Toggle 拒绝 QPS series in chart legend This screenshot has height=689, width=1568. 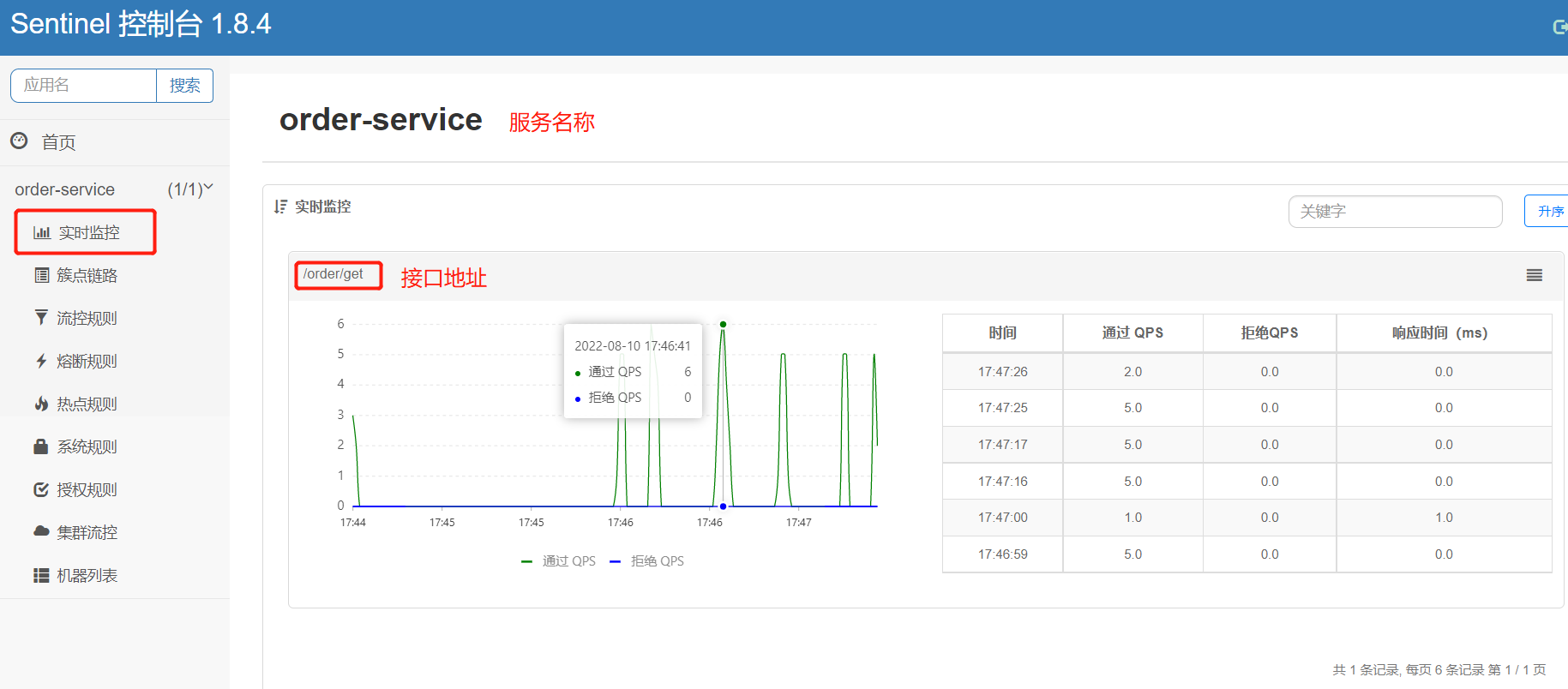point(647,561)
